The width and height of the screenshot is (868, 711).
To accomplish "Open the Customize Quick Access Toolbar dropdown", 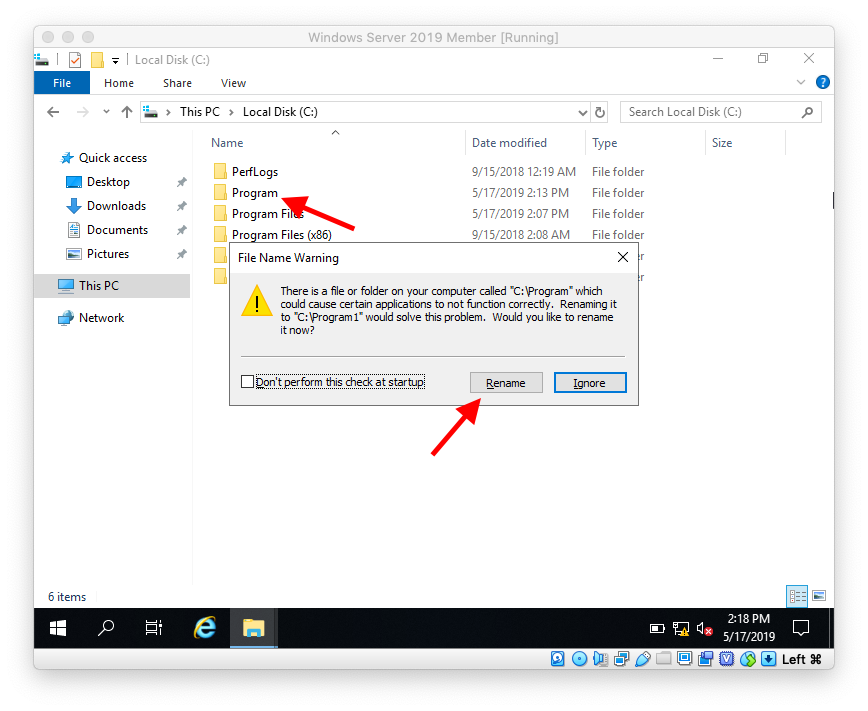I will 115,60.
